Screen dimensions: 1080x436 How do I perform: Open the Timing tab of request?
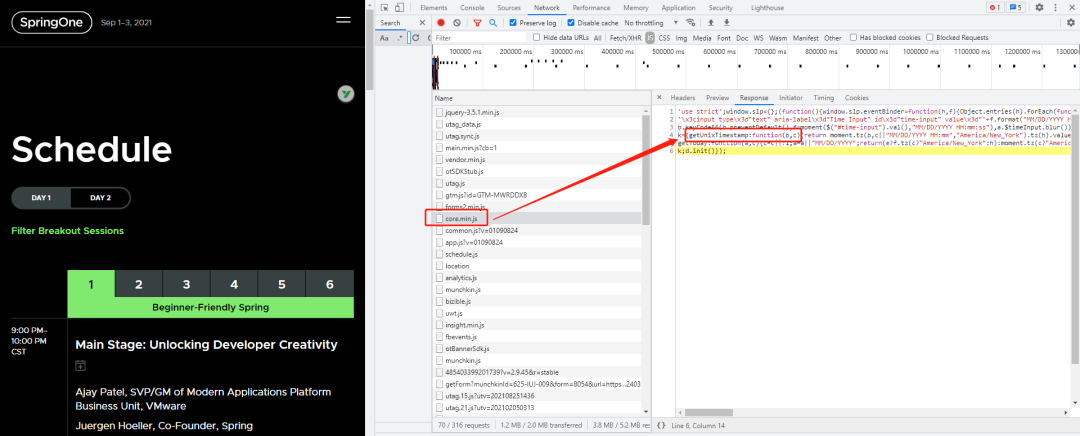tap(823, 98)
